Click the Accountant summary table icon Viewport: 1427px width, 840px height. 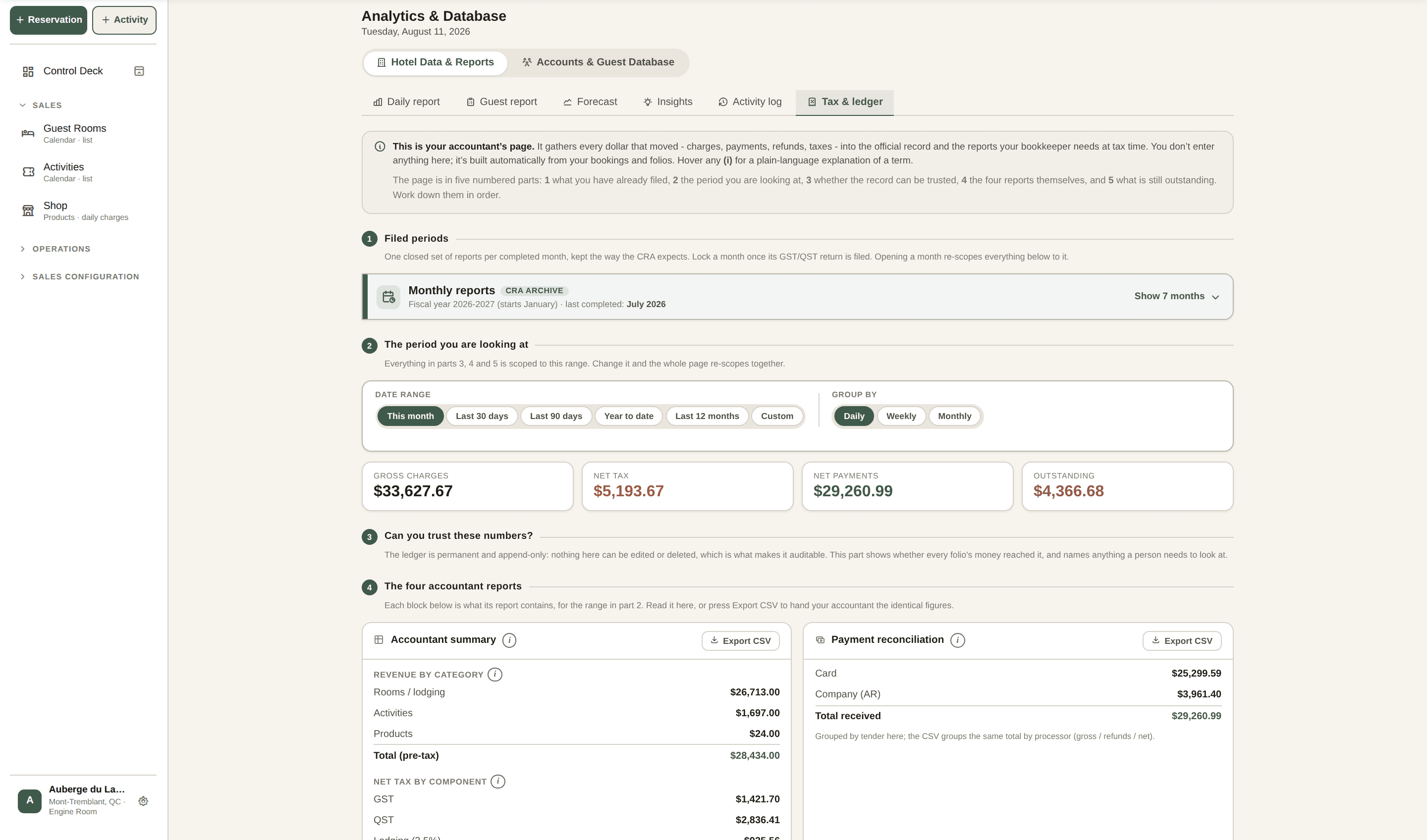click(379, 639)
